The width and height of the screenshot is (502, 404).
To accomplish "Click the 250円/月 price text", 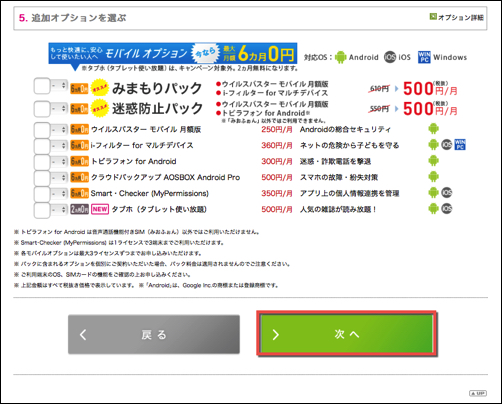I will coord(277,129).
